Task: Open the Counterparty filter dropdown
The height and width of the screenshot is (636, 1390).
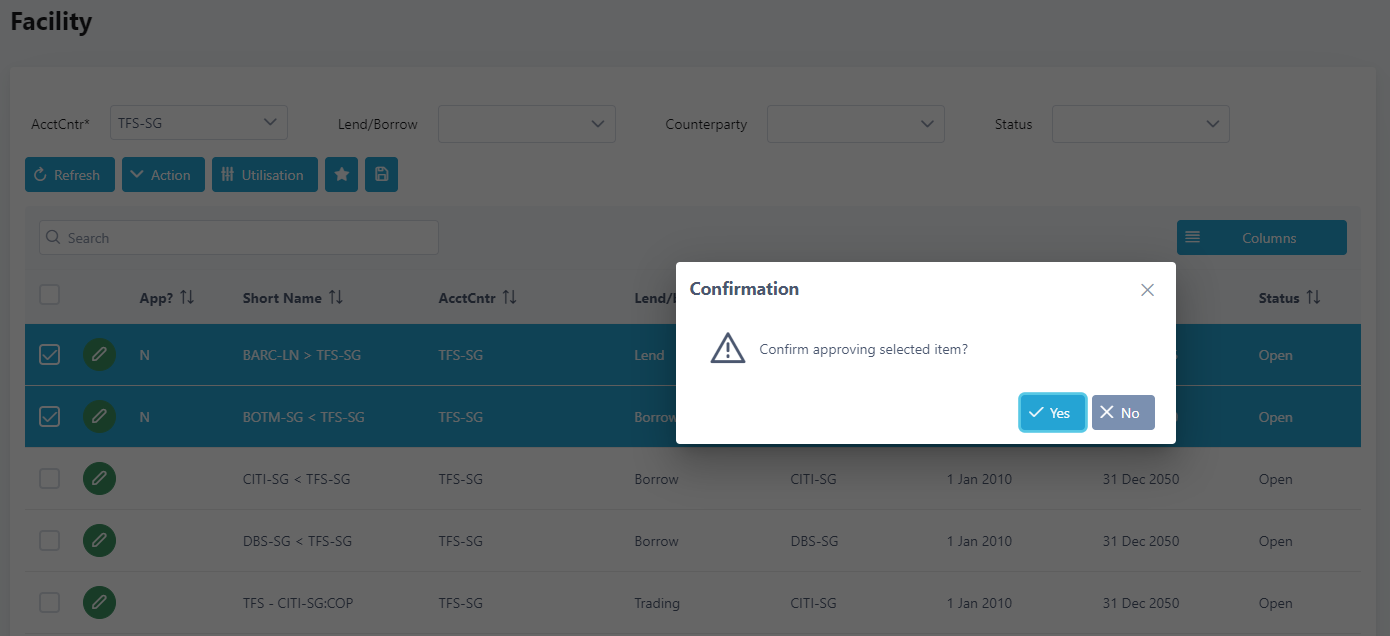Action: pos(855,124)
